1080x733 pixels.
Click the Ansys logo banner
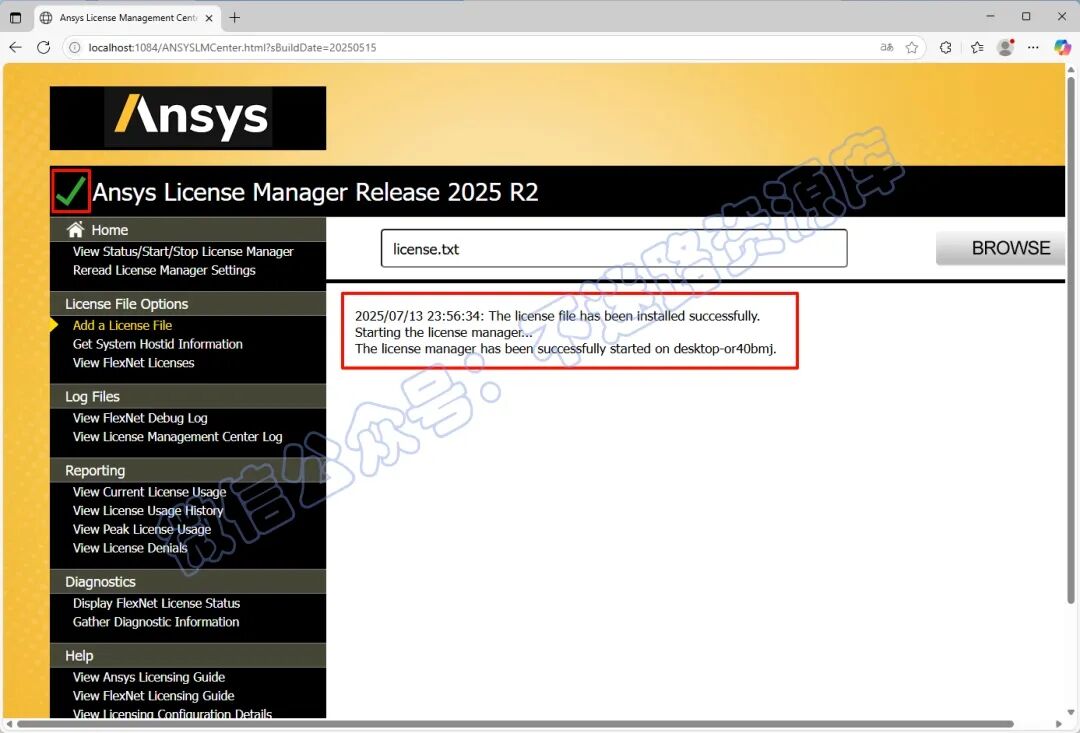(x=188, y=118)
